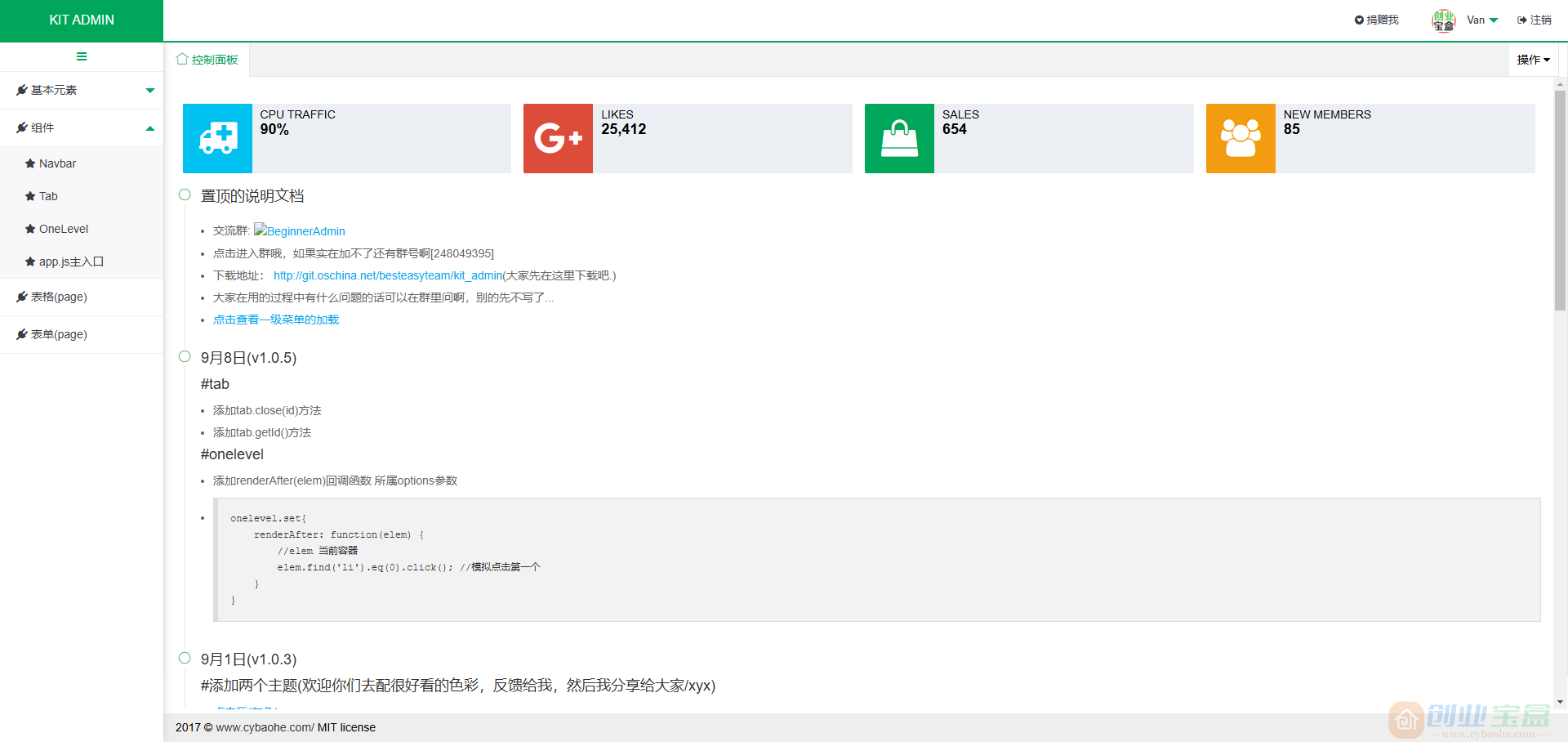Select the star icon beside OneLevel
This screenshot has width=1568, height=742.
coord(30,229)
